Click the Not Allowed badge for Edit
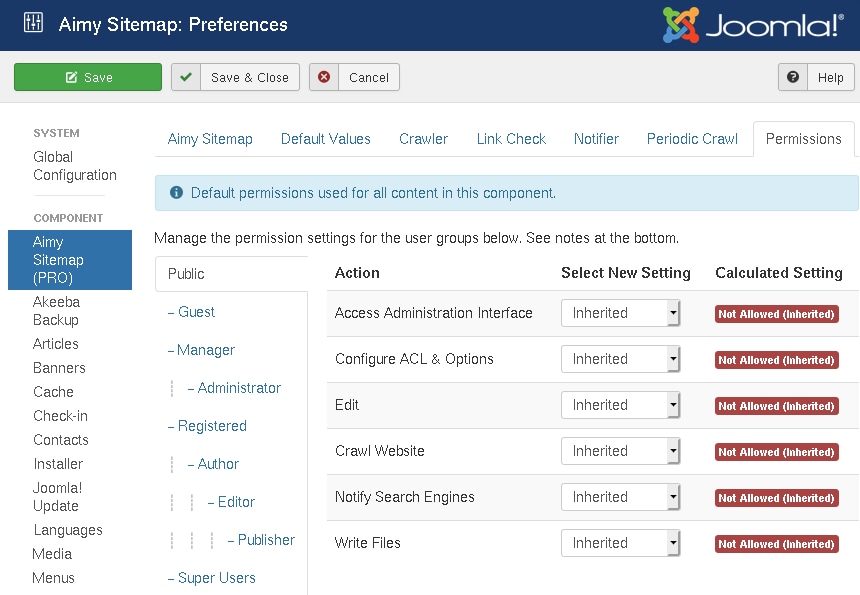The image size is (860, 595). 777,406
